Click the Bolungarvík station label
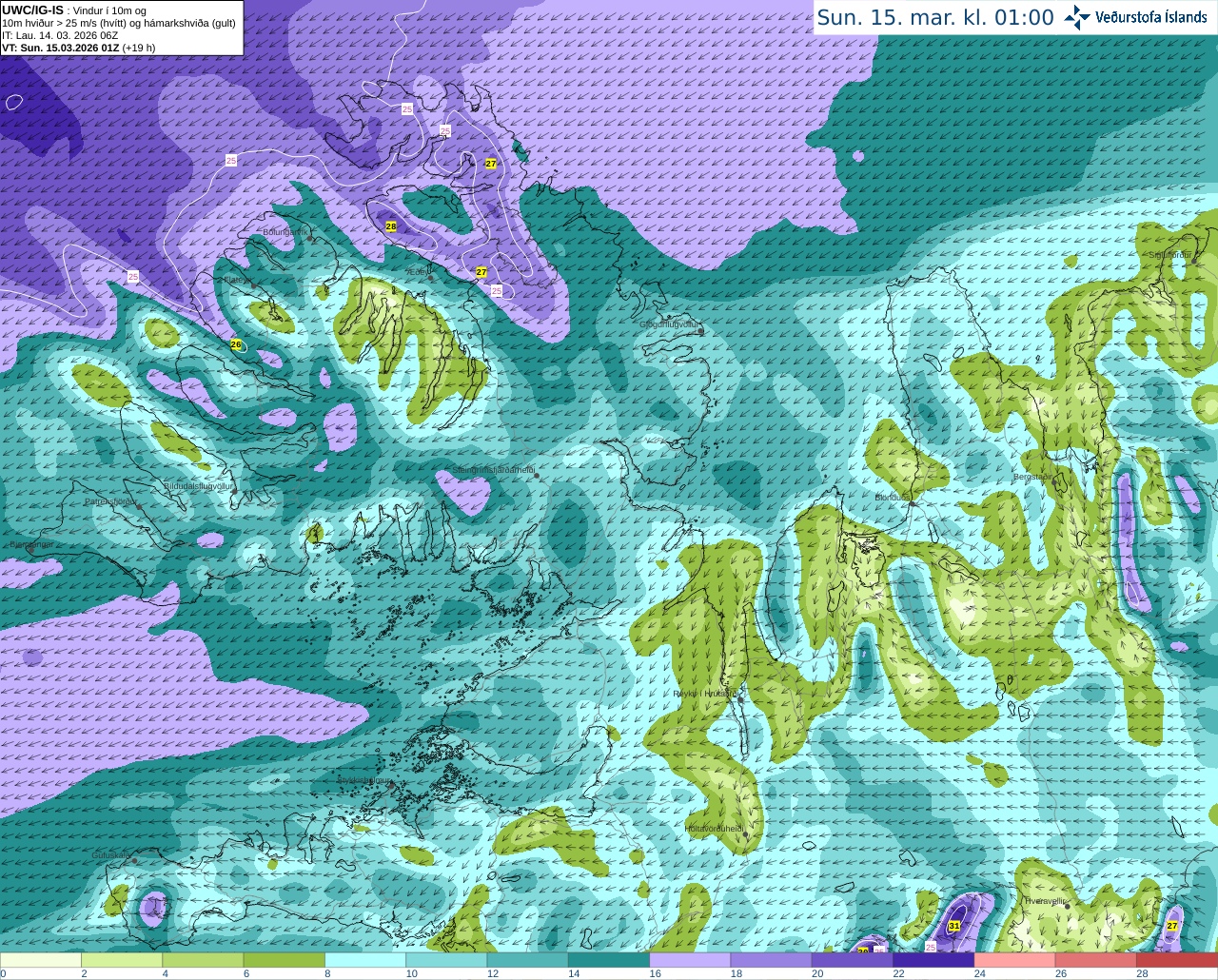This screenshot has height=980, width=1218. point(285,231)
